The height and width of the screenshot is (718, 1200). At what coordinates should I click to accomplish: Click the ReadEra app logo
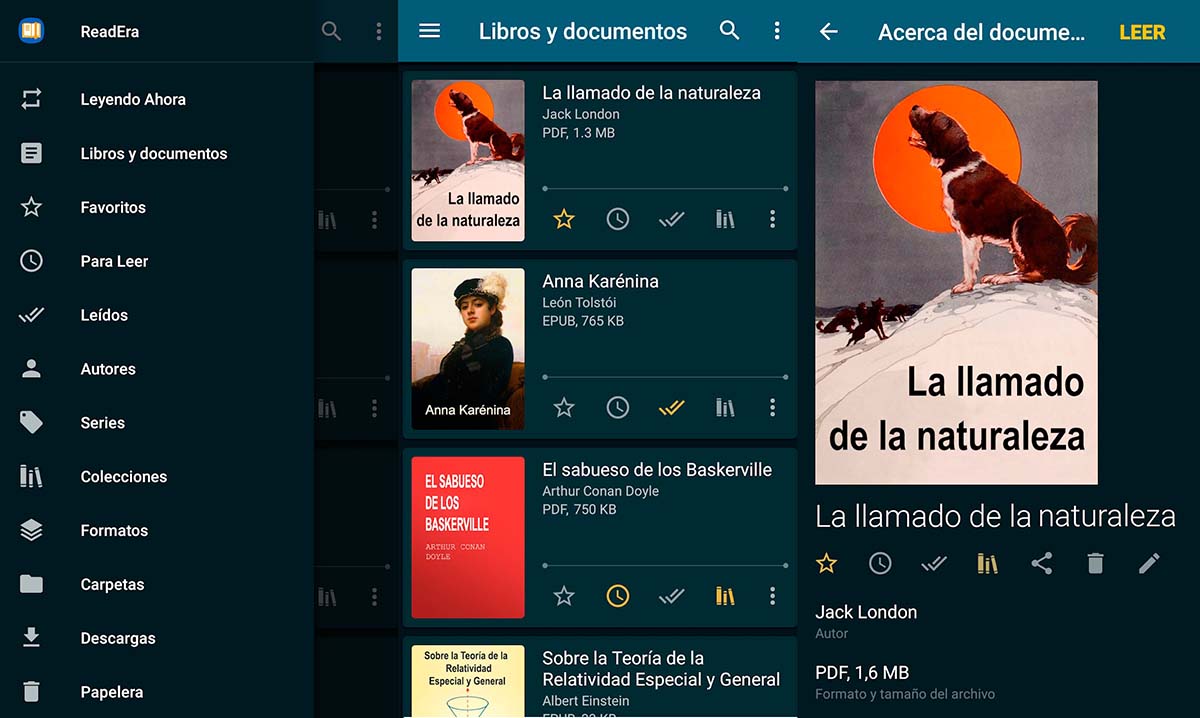pos(31,31)
